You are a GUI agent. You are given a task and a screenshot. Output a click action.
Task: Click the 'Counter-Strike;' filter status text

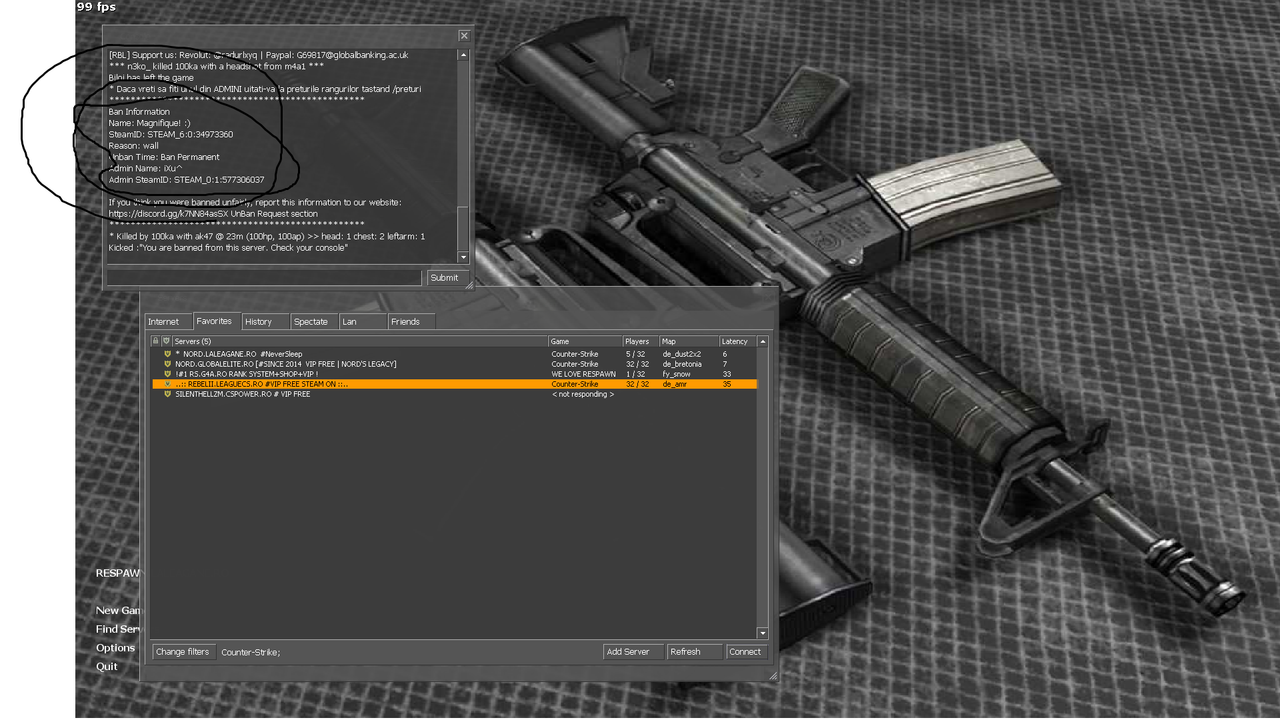pyautogui.click(x=251, y=652)
